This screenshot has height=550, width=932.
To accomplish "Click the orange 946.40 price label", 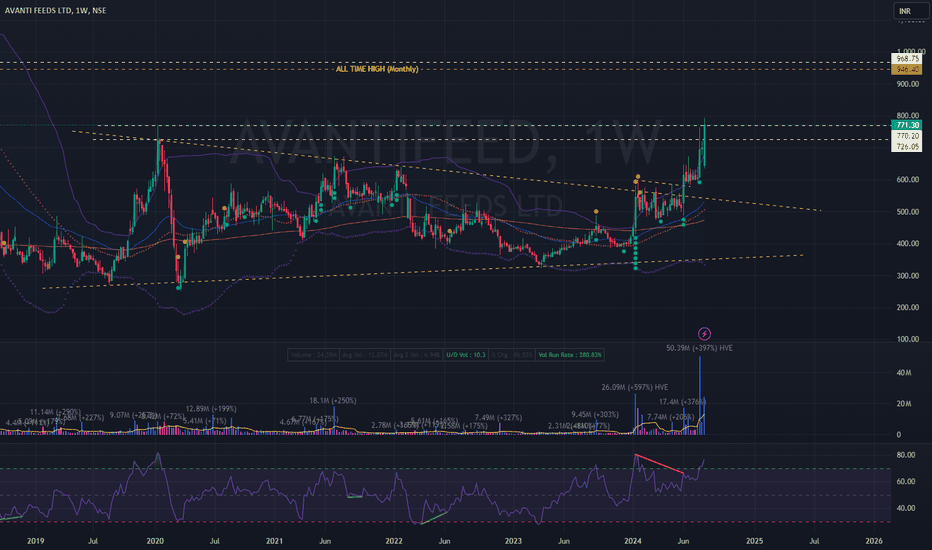I will point(907,70).
